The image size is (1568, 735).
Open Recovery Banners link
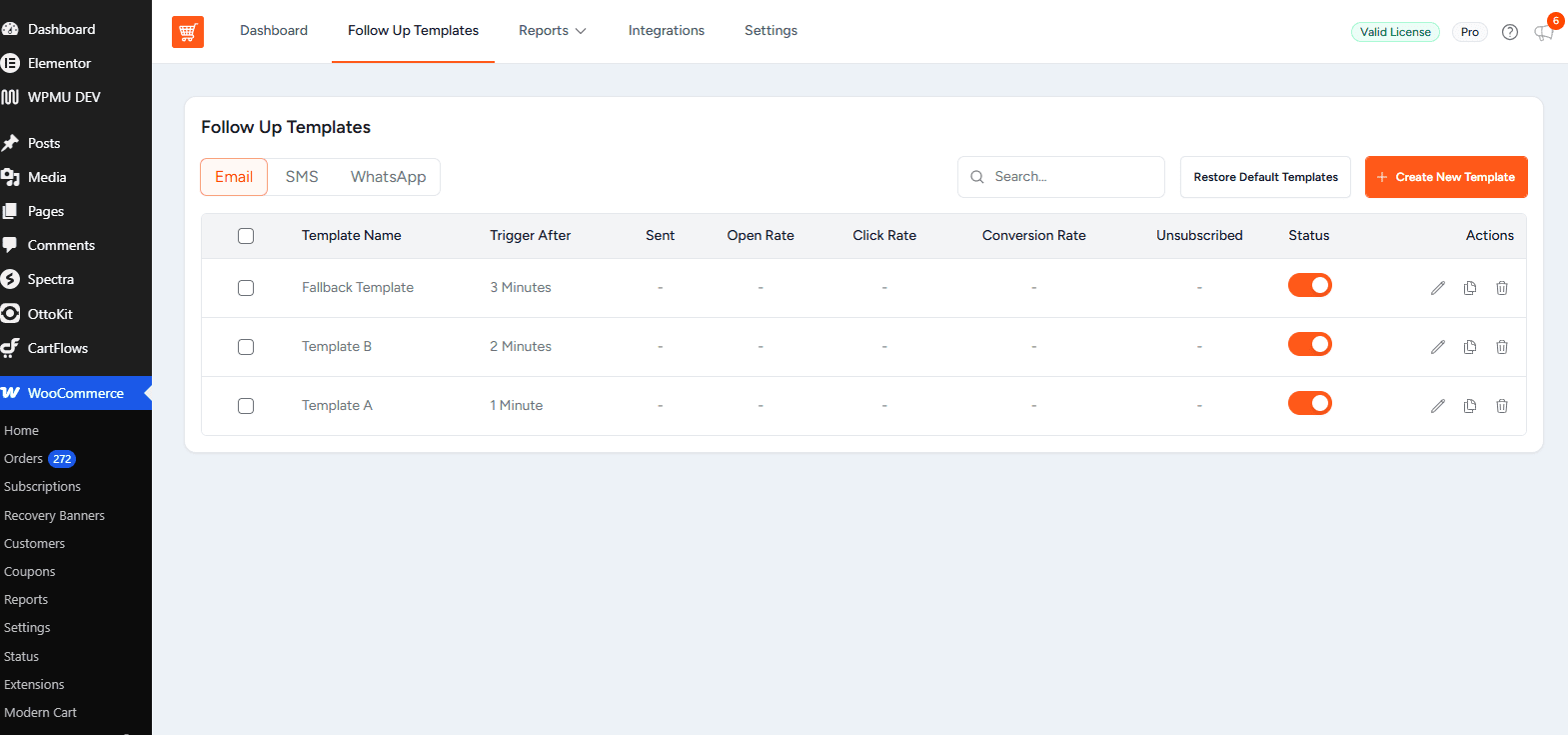coord(54,516)
